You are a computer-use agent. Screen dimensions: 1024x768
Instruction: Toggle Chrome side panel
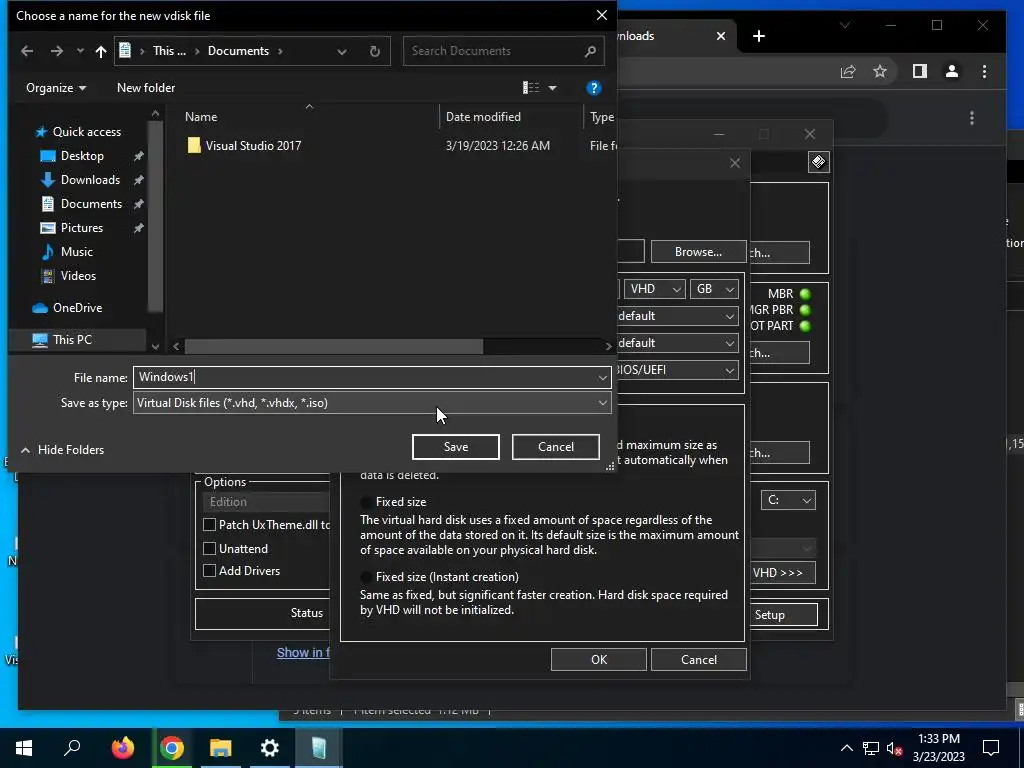[920, 71]
